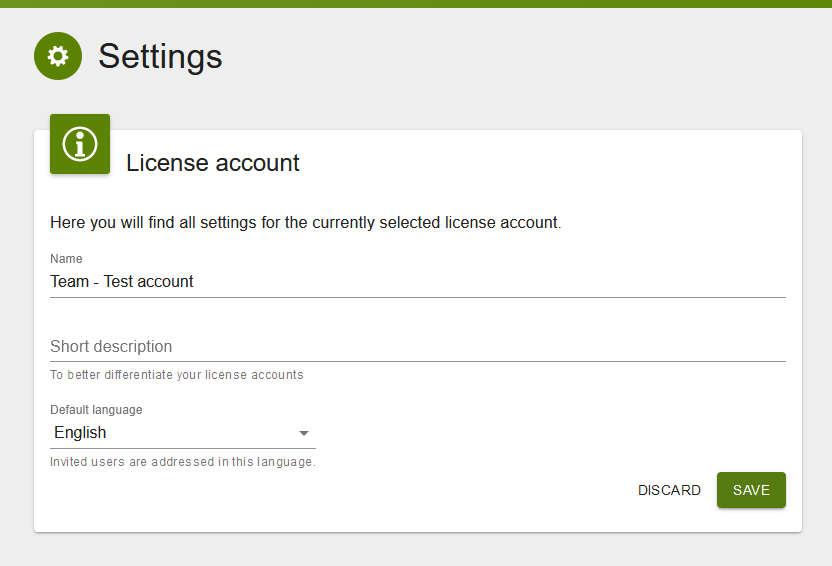
Task: Click the Settings gear icon
Action: pos(58,56)
